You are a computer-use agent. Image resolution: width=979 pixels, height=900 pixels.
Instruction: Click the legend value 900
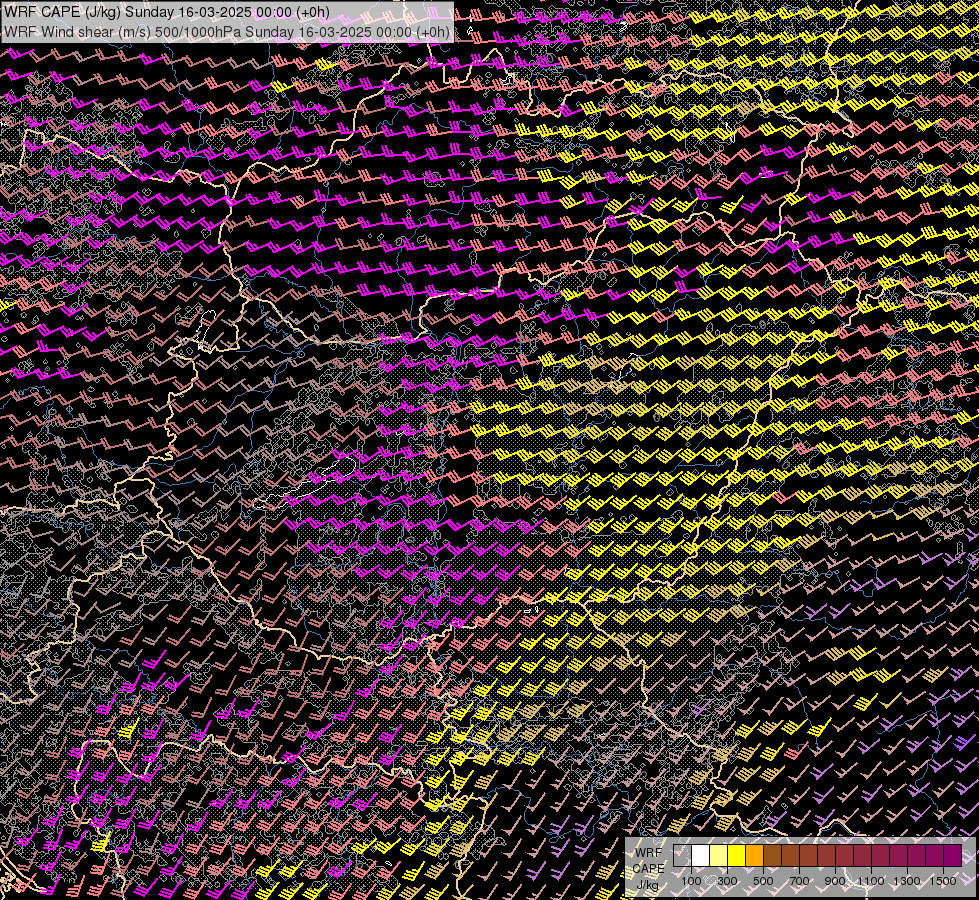tap(835, 881)
